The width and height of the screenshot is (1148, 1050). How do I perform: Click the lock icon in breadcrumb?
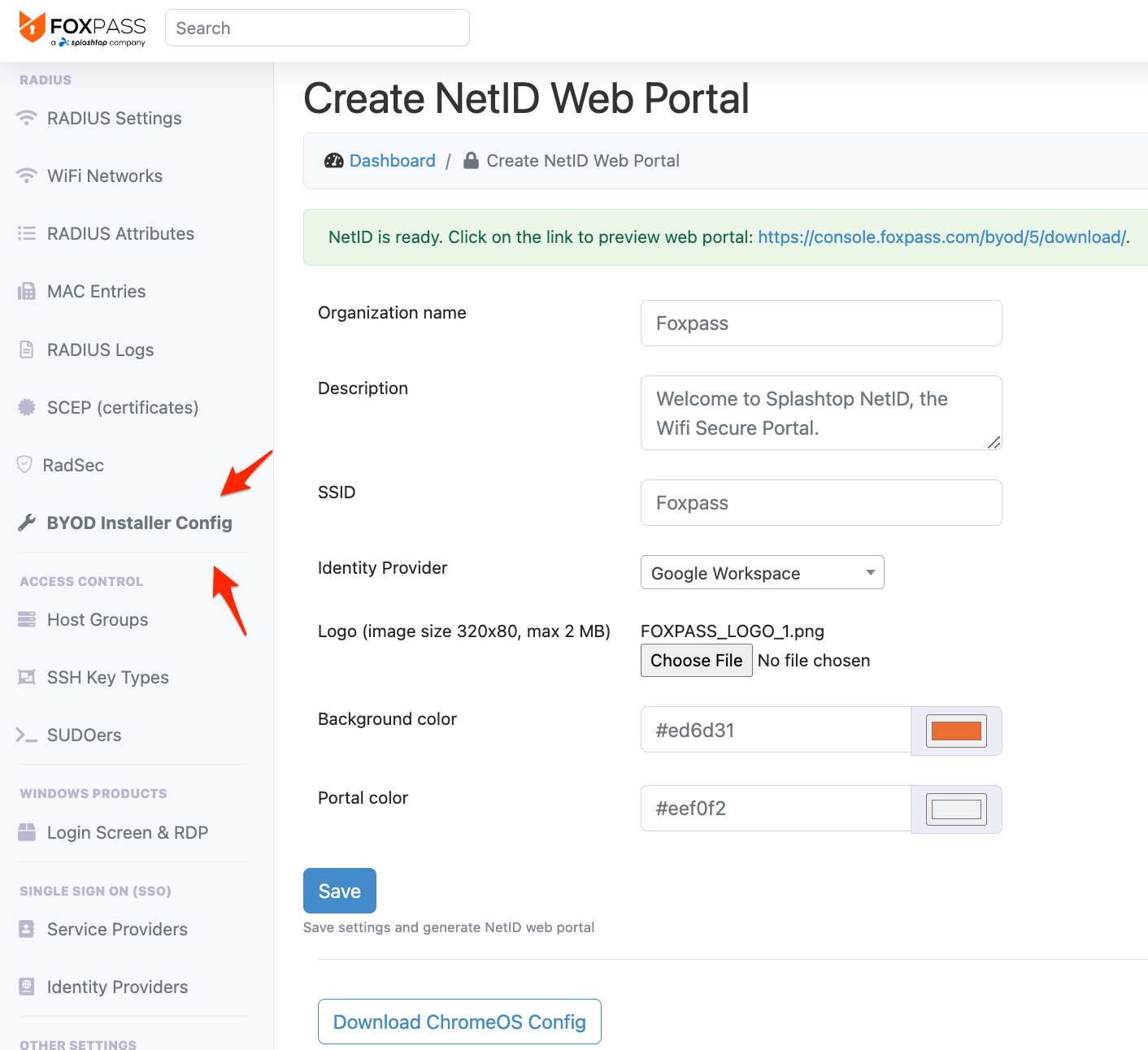coord(471,160)
